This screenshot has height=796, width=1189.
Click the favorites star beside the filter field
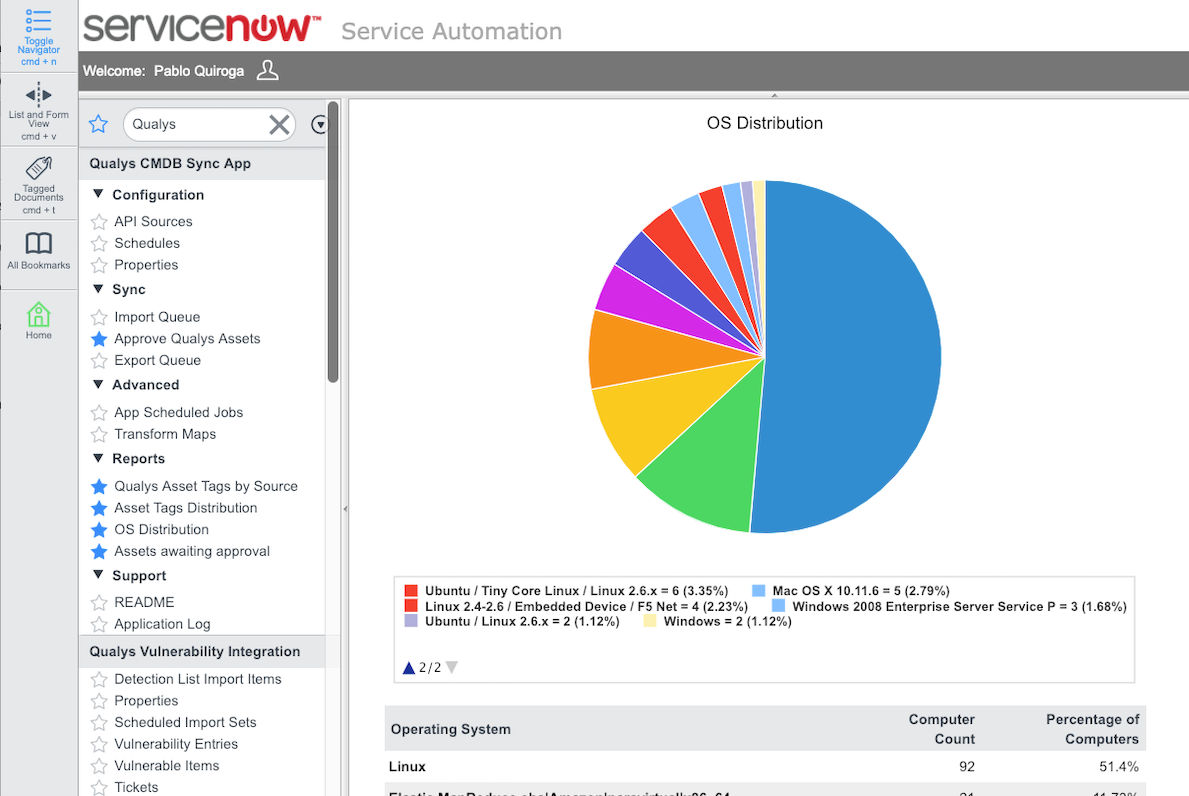click(x=99, y=124)
